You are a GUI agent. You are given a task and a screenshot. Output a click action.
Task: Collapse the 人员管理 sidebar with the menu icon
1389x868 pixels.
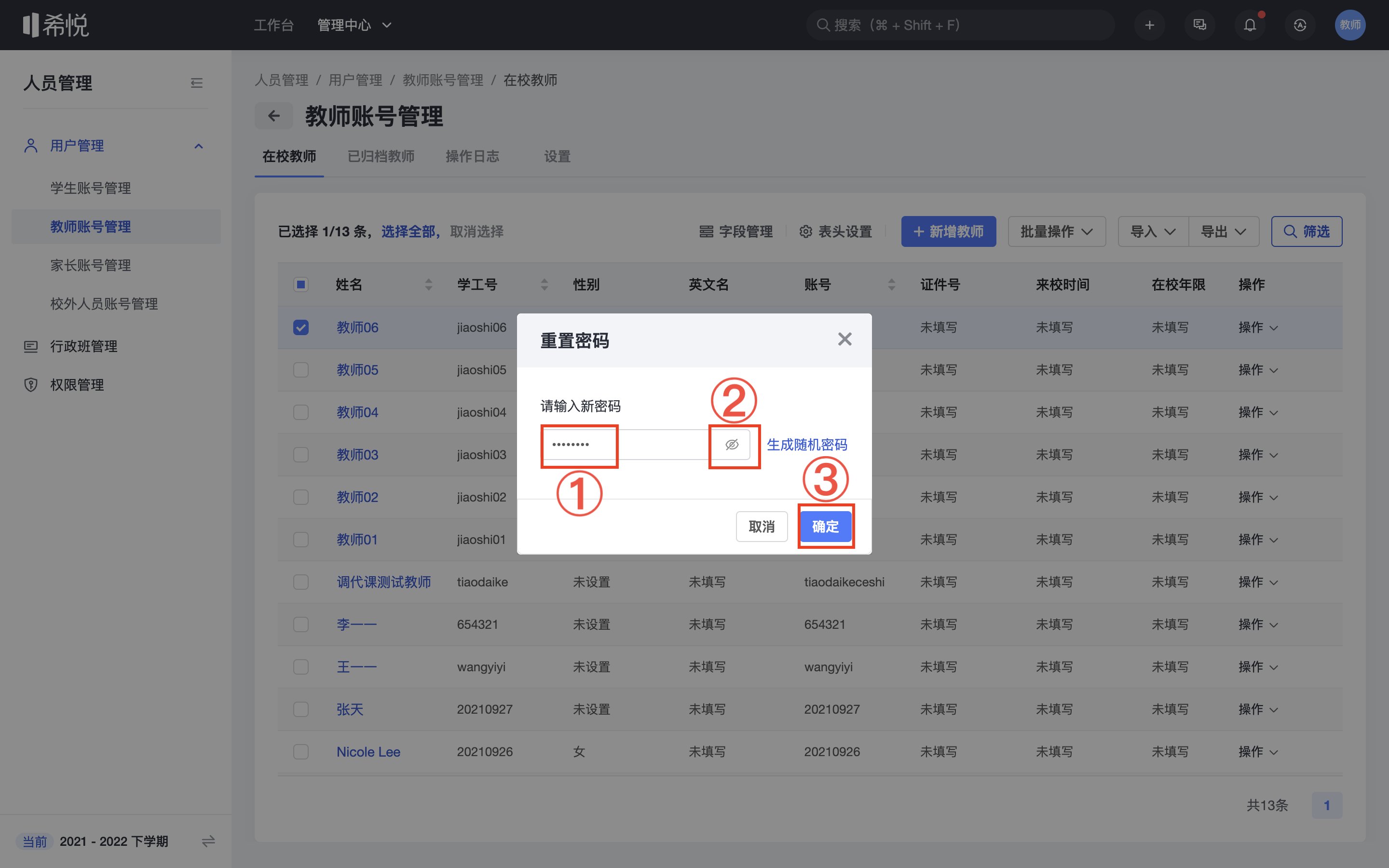click(x=196, y=83)
